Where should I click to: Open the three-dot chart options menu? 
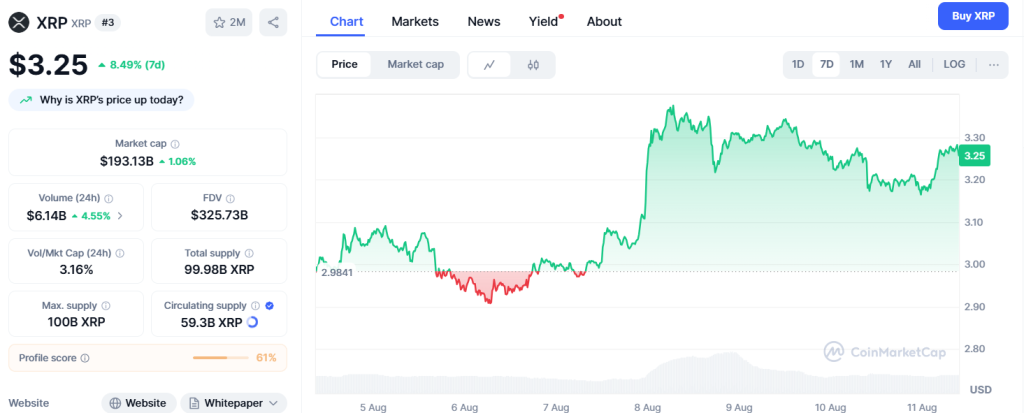[993, 65]
